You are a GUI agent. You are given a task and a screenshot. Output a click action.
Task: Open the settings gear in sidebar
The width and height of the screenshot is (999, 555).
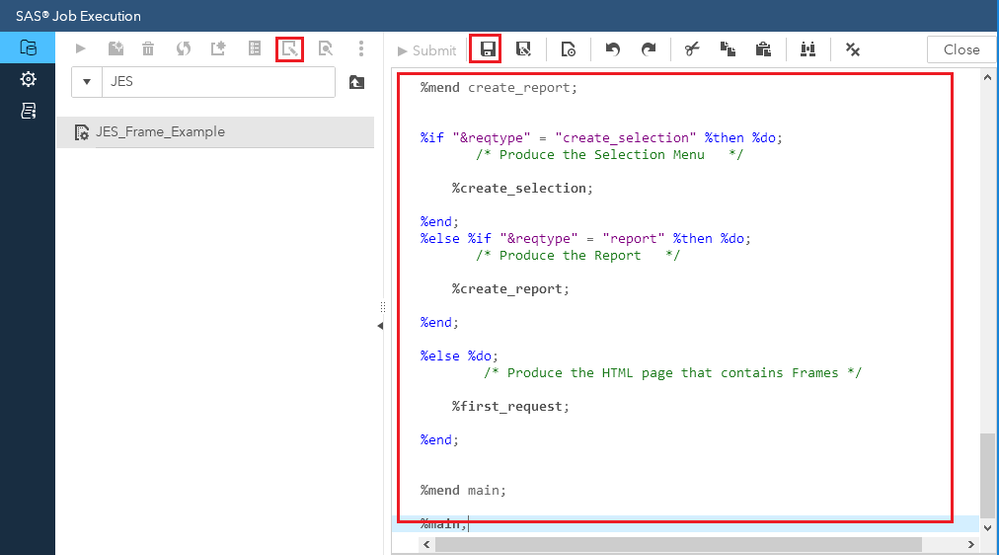click(28, 79)
